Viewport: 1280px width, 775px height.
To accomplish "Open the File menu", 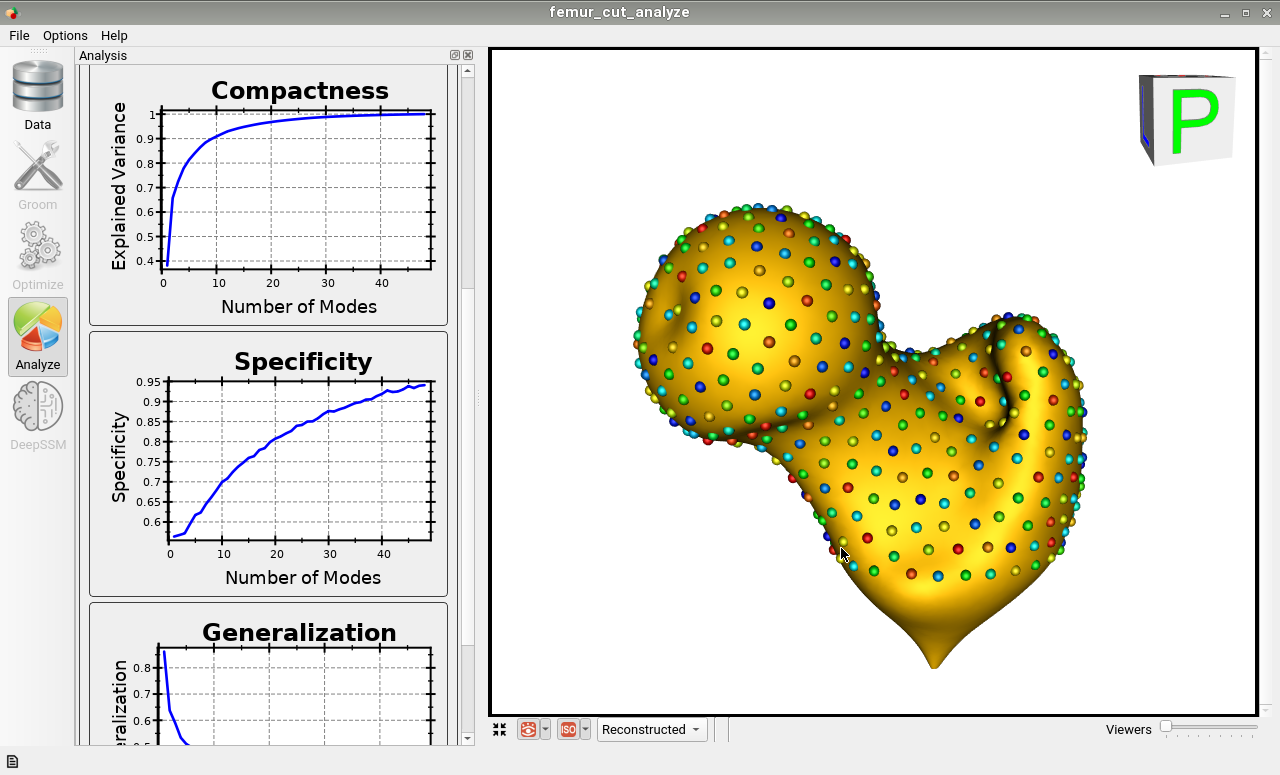I will click(19, 35).
